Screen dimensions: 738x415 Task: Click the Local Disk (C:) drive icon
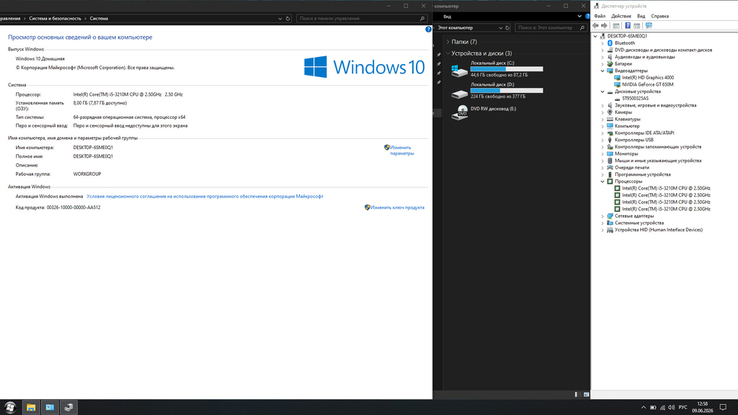[459, 71]
